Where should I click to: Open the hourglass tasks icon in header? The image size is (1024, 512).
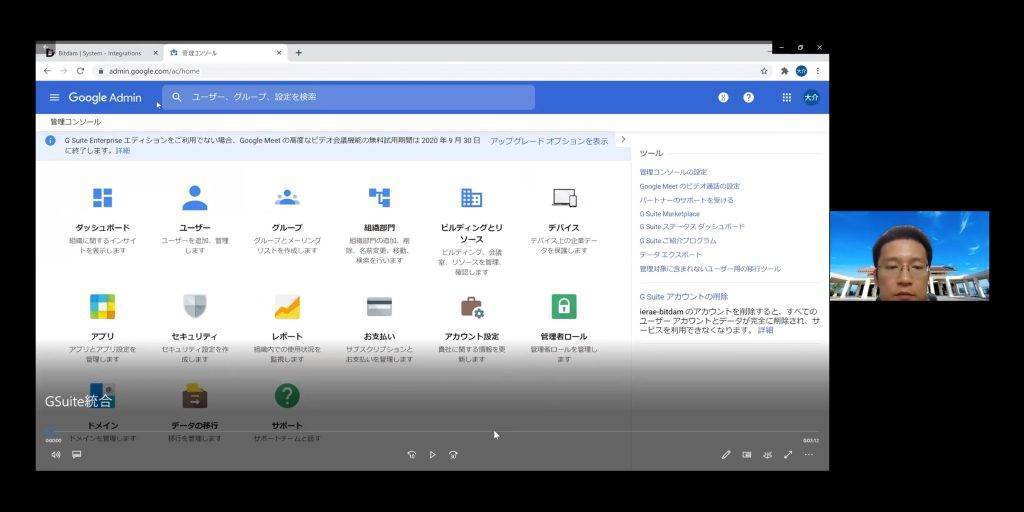723,97
